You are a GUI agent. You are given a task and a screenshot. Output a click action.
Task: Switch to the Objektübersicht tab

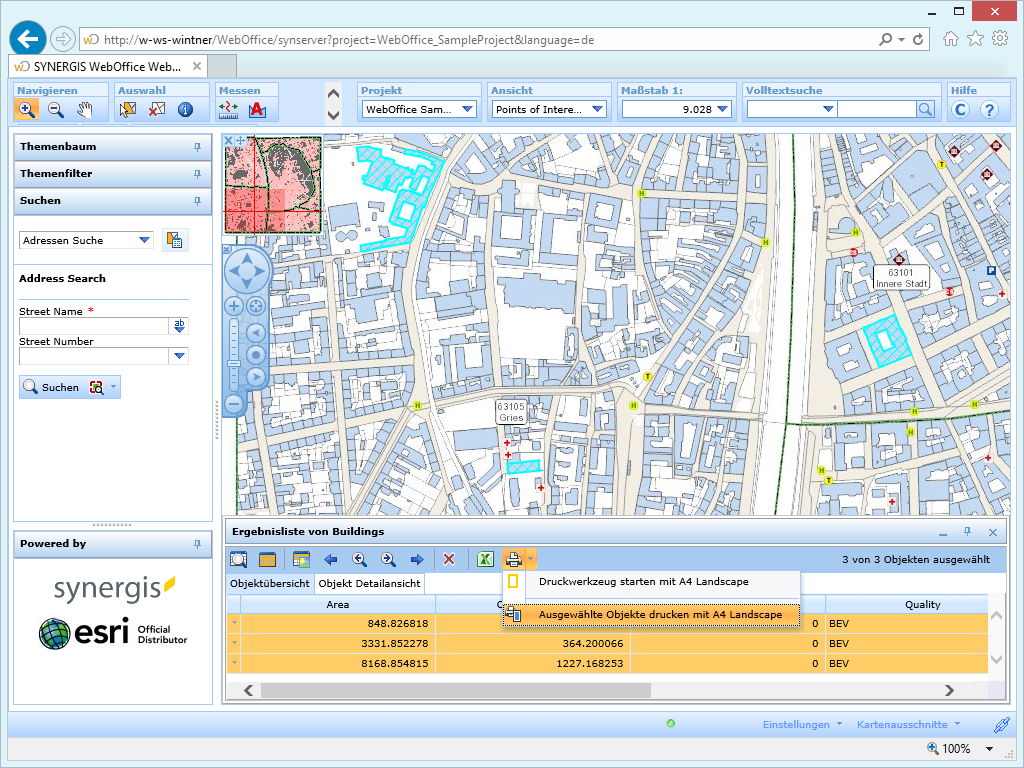[x=270, y=583]
